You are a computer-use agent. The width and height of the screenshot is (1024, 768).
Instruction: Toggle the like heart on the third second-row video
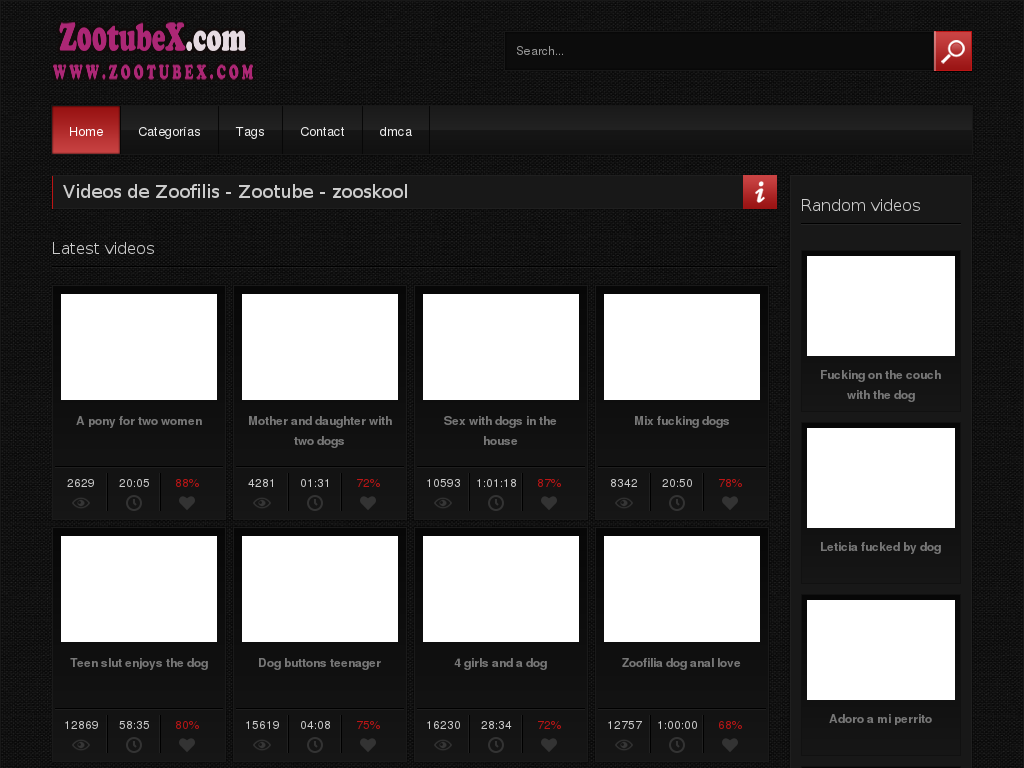click(x=549, y=745)
